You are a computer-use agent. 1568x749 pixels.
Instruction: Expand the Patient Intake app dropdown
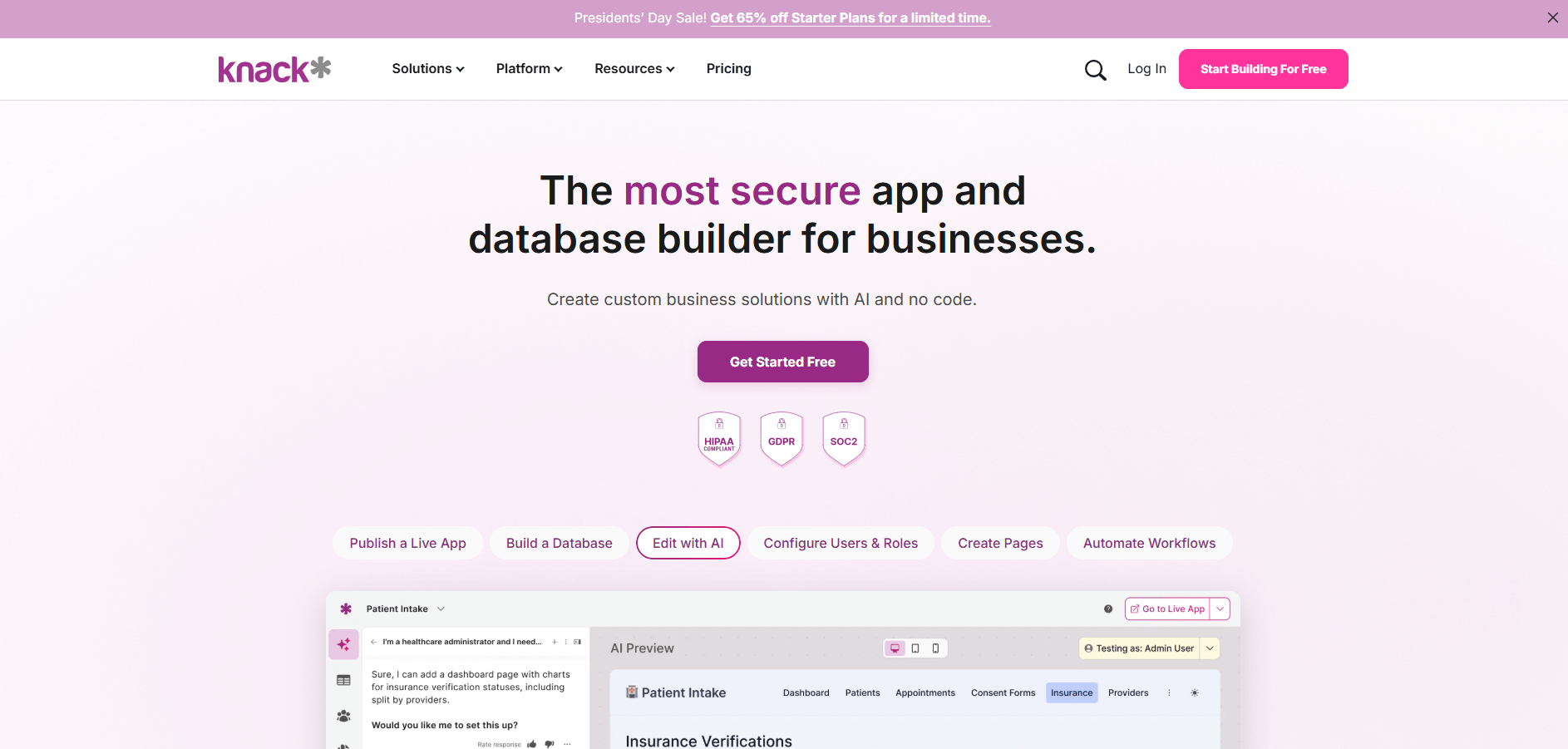pos(441,609)
